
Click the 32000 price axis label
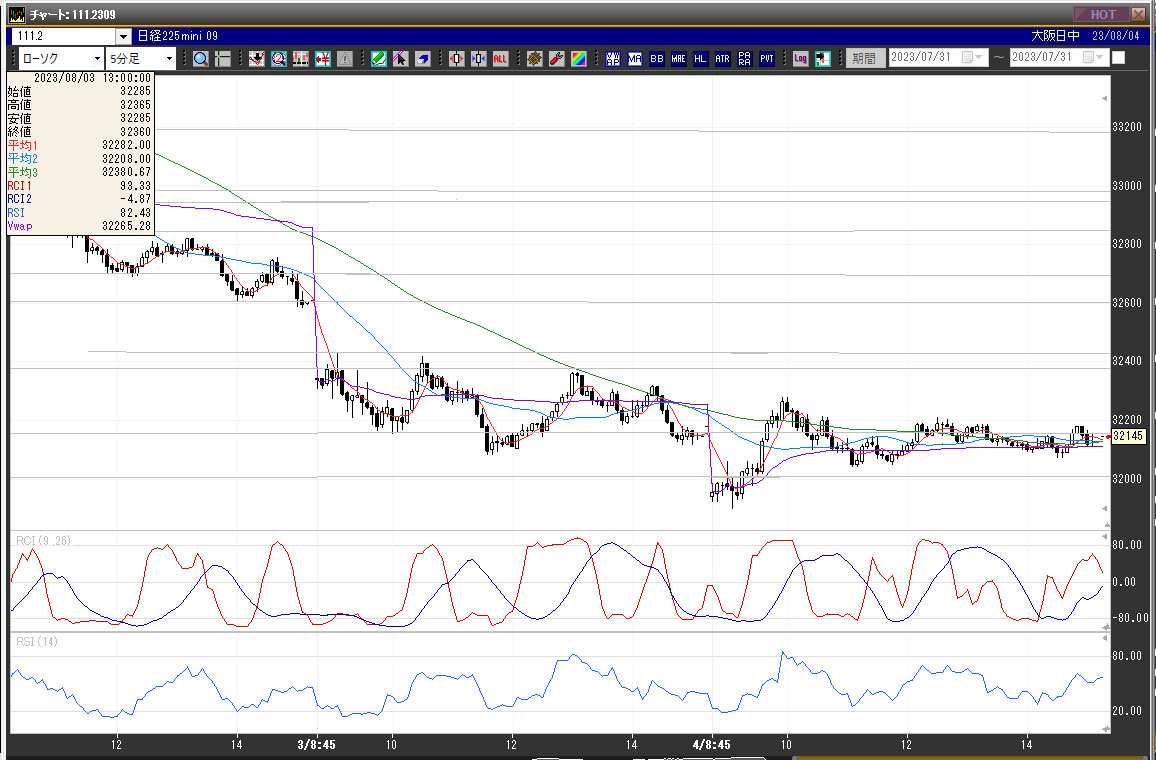click(1127, 478)
